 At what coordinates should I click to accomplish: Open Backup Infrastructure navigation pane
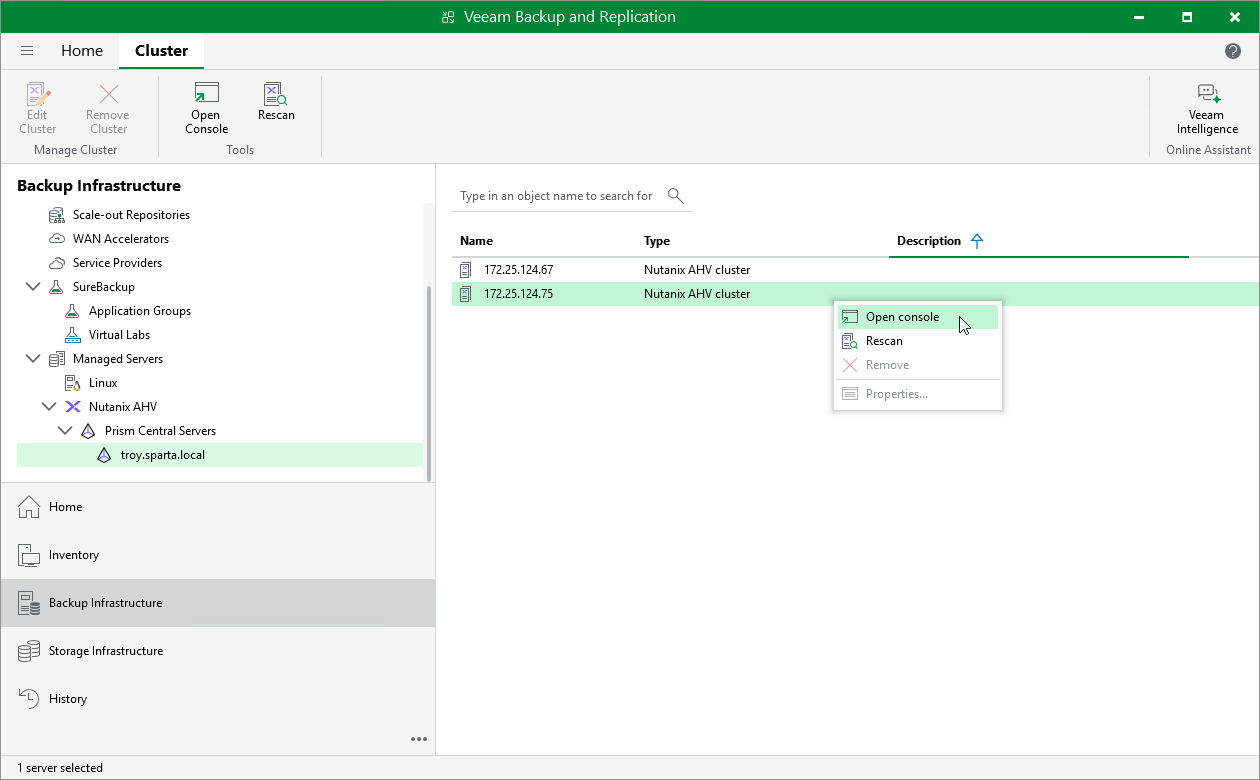pos(218,603)
